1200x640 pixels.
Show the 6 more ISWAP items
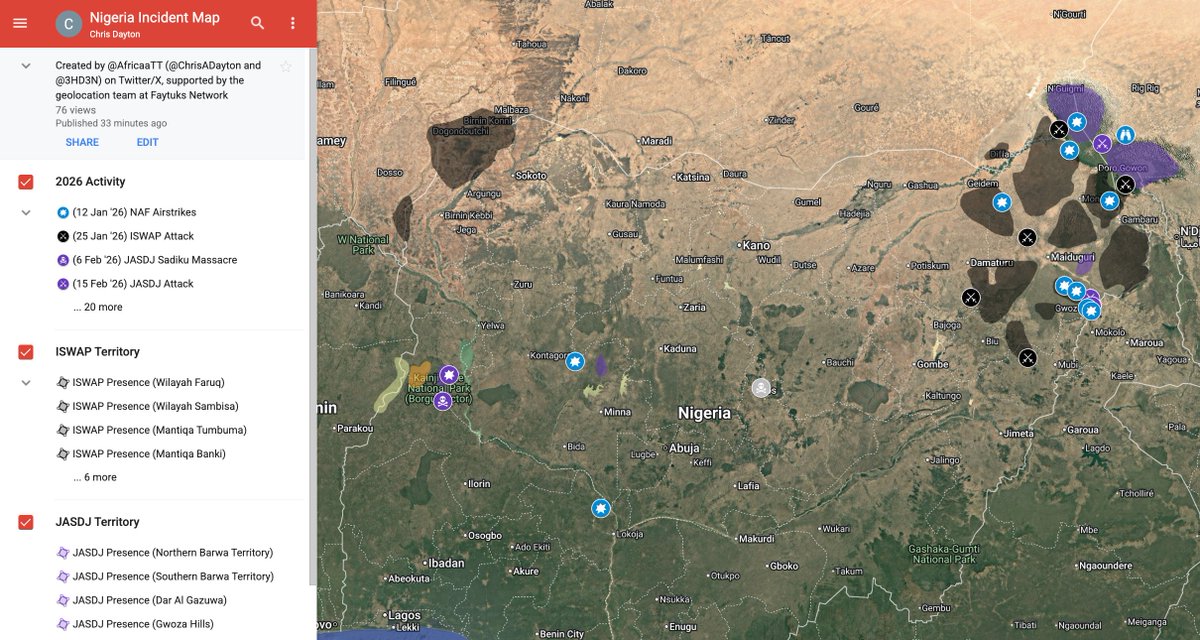click(95, 477)
